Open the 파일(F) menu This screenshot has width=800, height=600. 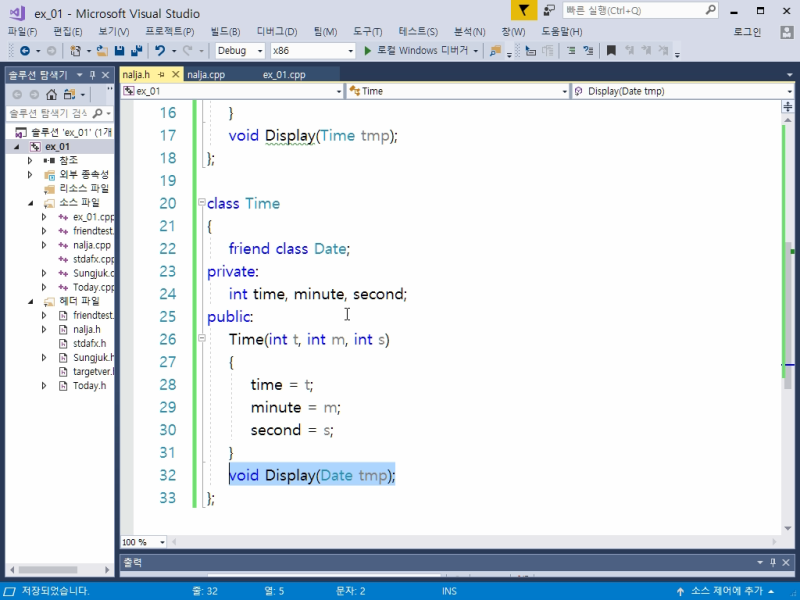coord(22,32)
